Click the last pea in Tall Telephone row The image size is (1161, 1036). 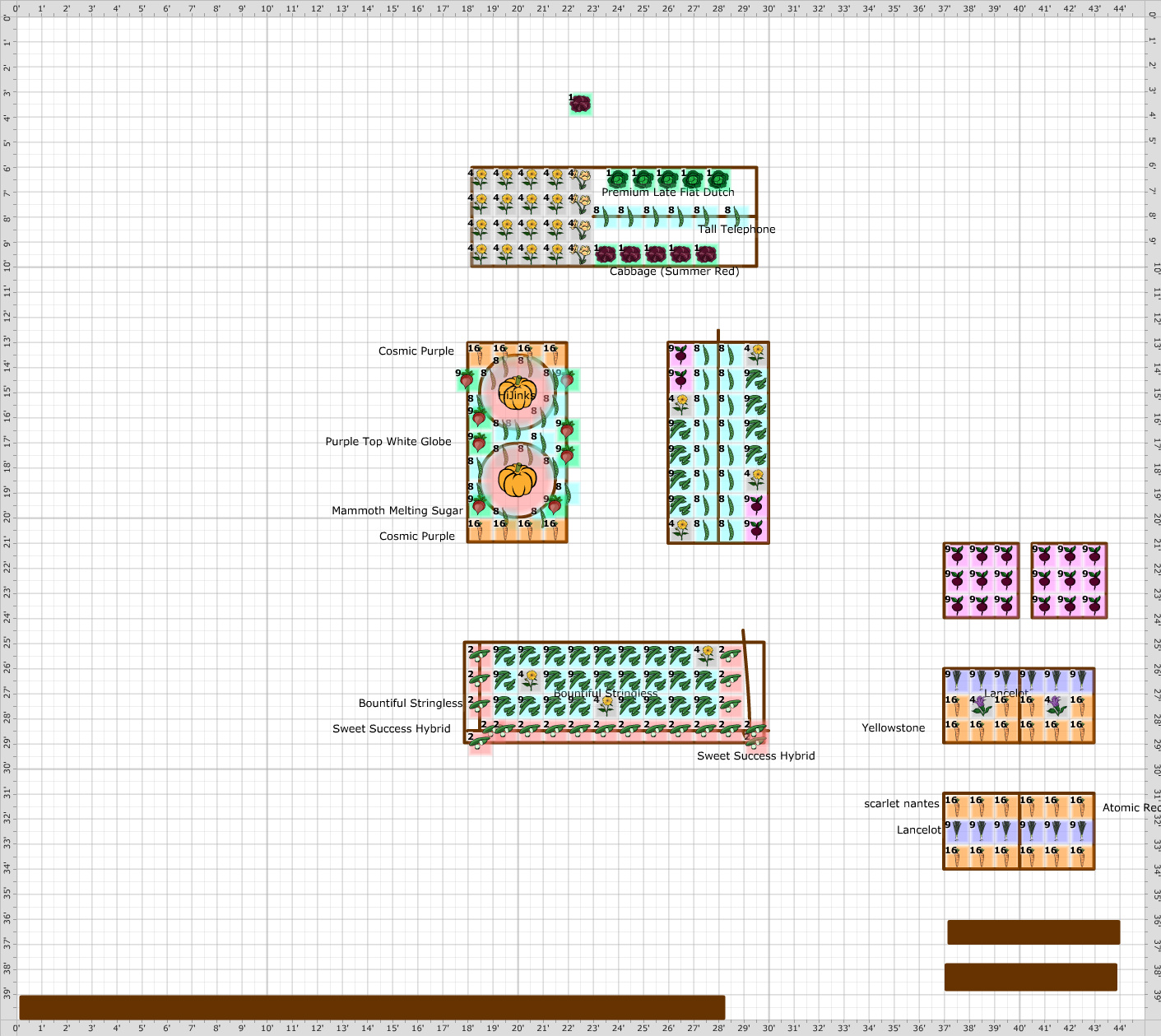point(736,216)
